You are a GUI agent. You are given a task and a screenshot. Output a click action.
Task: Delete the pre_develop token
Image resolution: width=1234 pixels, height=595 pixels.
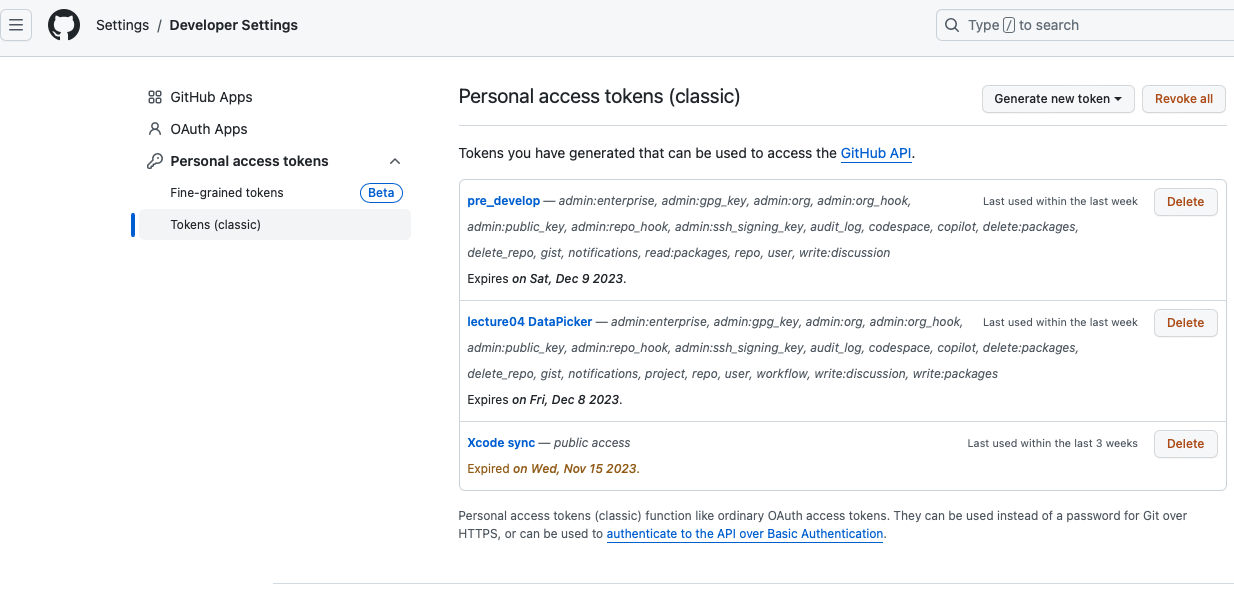click(x=1185, y=201)
